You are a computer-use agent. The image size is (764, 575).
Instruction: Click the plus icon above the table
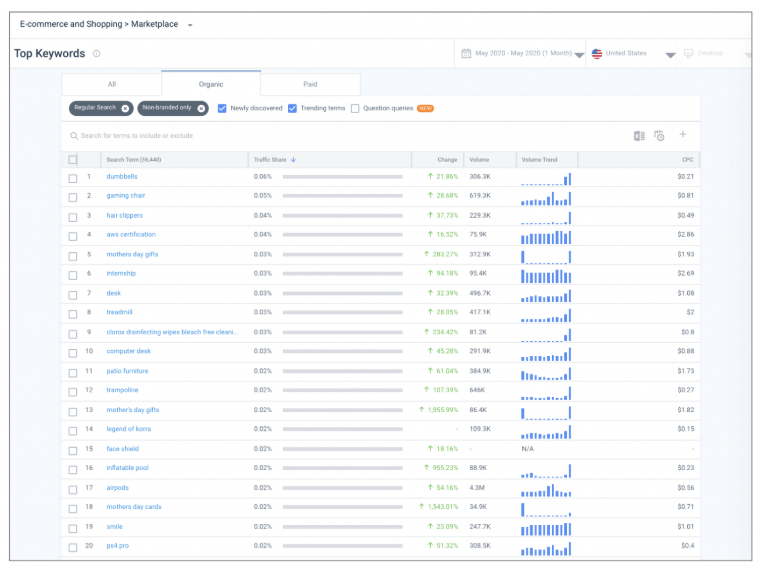tap(683, 134)
